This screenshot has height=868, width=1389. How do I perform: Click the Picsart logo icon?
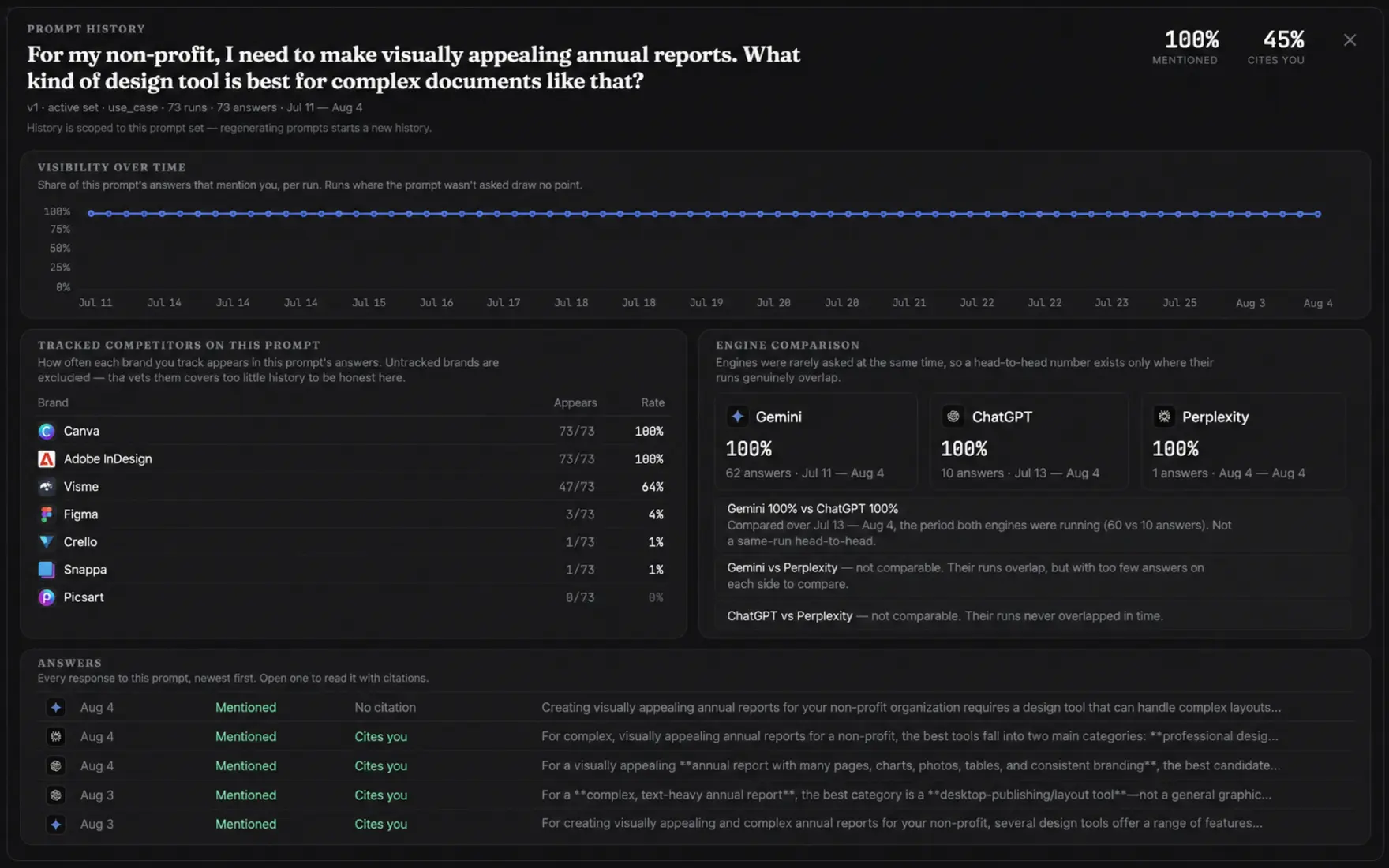(x=47, y=597)
